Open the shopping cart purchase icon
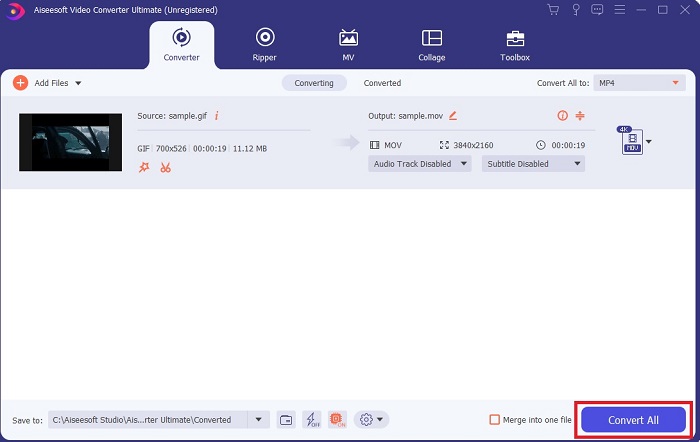 click(x=553, y=10)
